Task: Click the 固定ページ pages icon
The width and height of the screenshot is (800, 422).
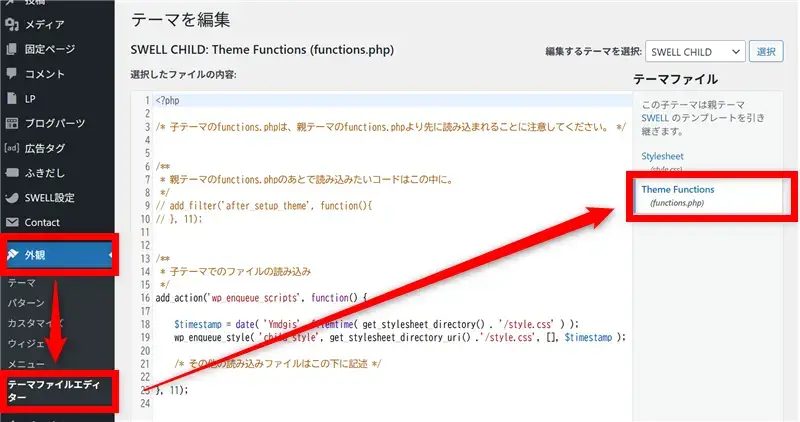Action: point(12,49)
